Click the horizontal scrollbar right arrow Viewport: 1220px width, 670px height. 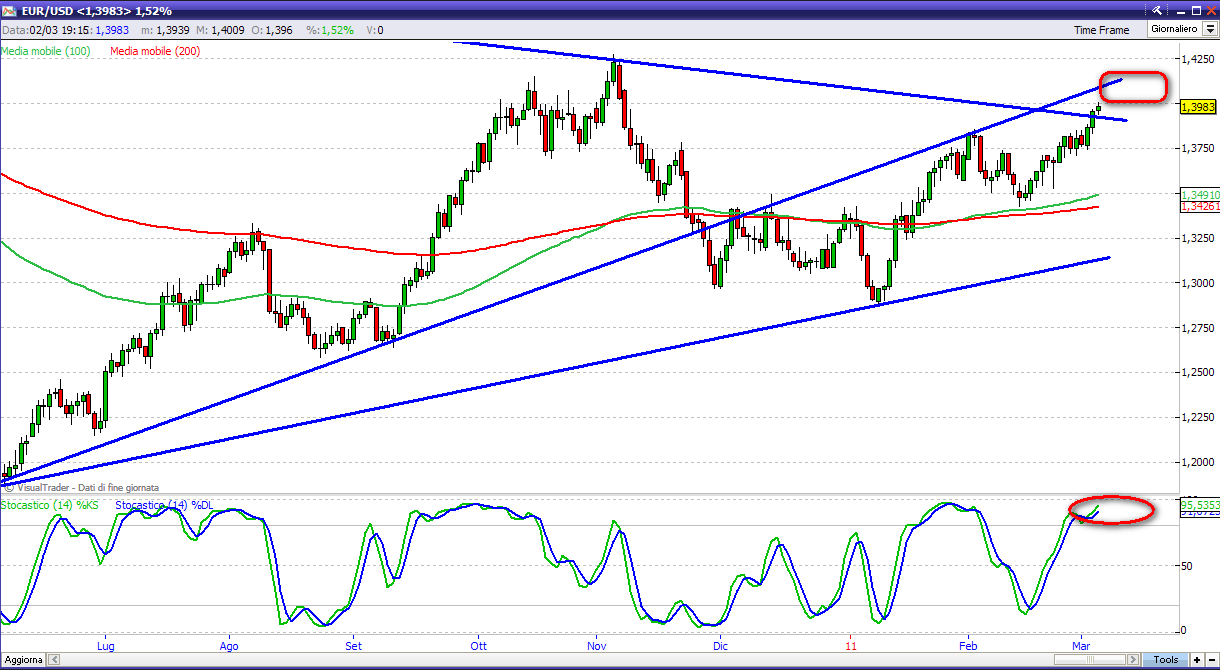[1134, 660]
